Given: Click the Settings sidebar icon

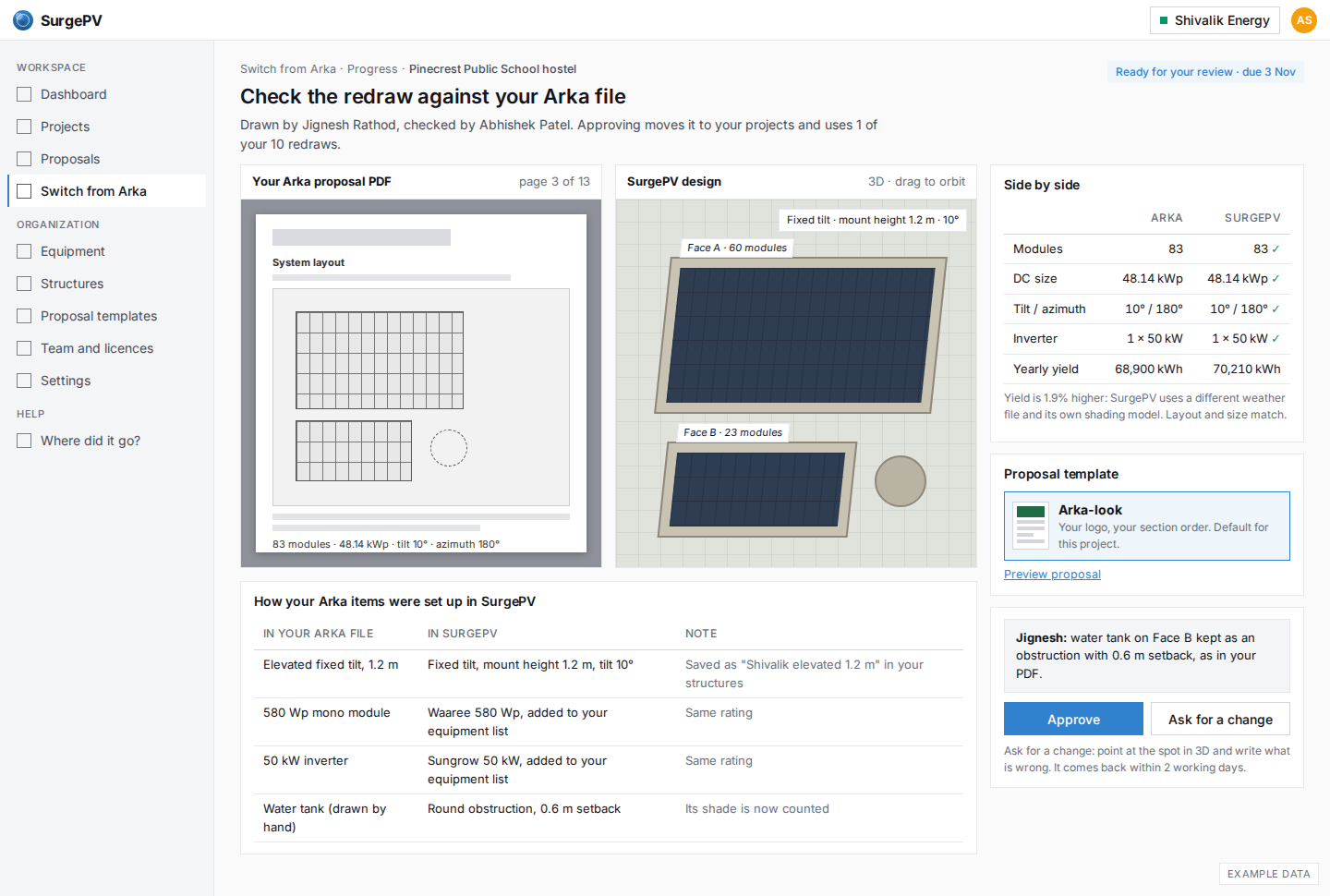Looking at the screenshot, I should pos(24,381).
